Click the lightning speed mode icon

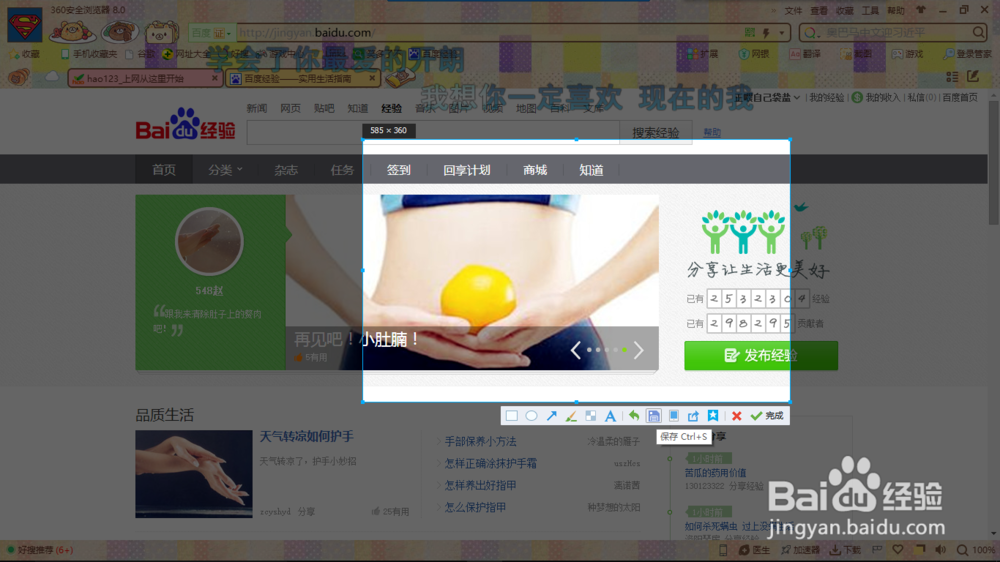point(766,32)
